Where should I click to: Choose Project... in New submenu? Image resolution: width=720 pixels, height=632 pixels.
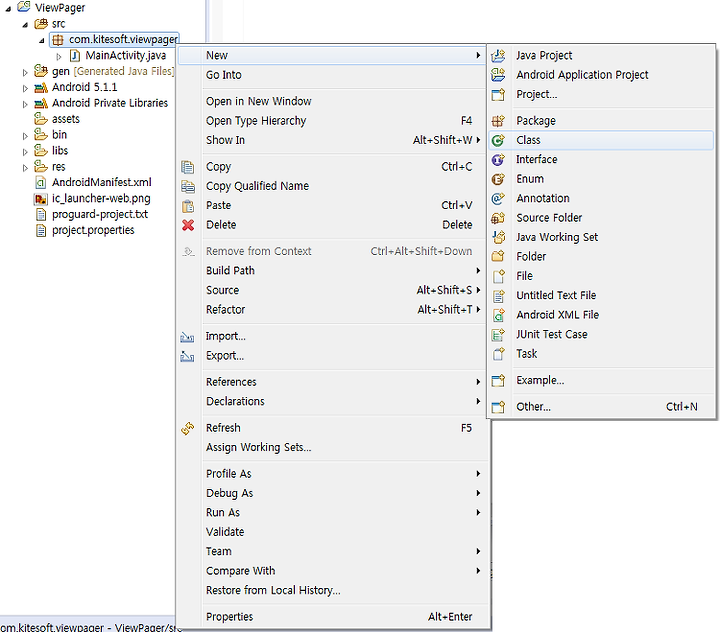602,94
